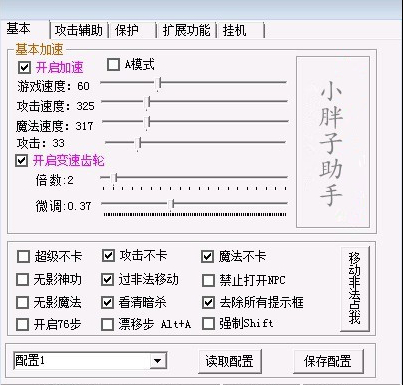Click the 攻击速度: 325 label
This screenshot has width=404, height=385.
point(56,106)
